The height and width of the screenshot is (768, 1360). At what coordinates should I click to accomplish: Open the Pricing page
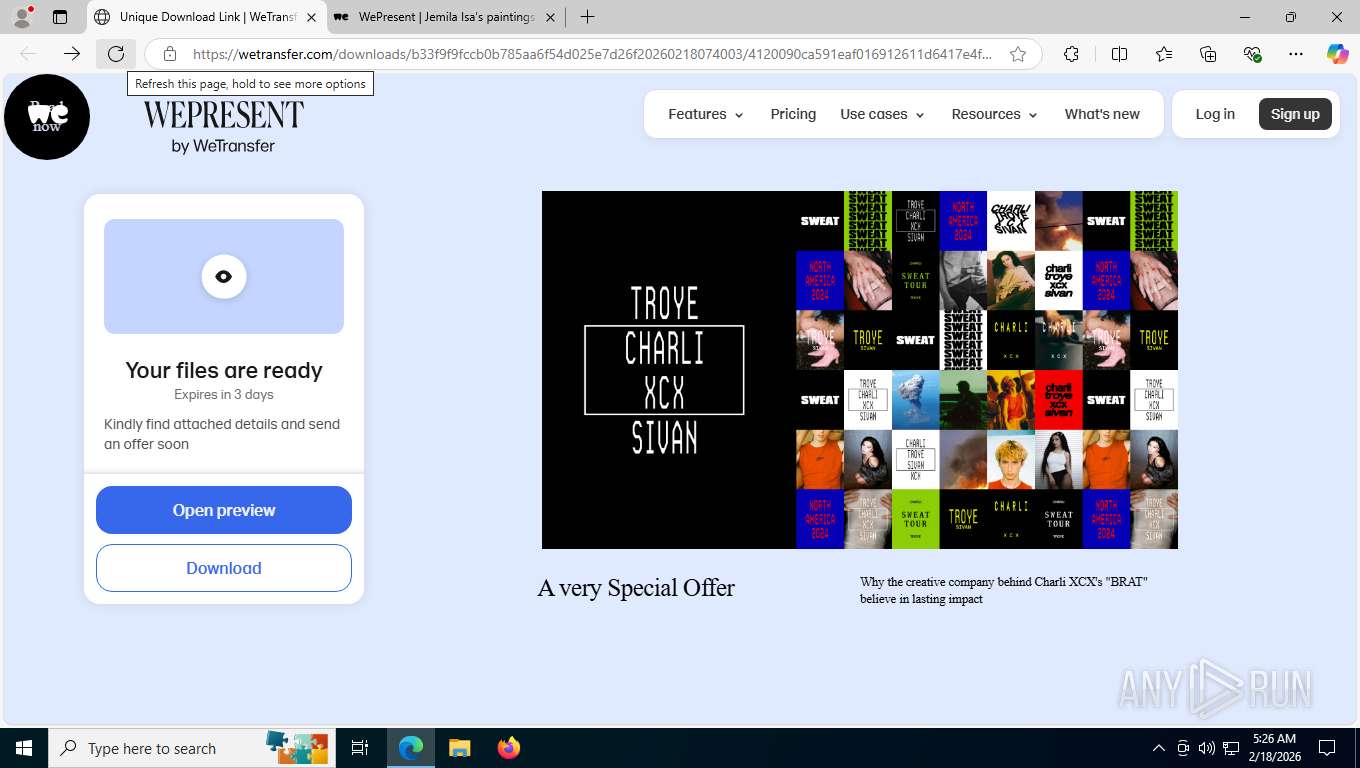(793, 114)
